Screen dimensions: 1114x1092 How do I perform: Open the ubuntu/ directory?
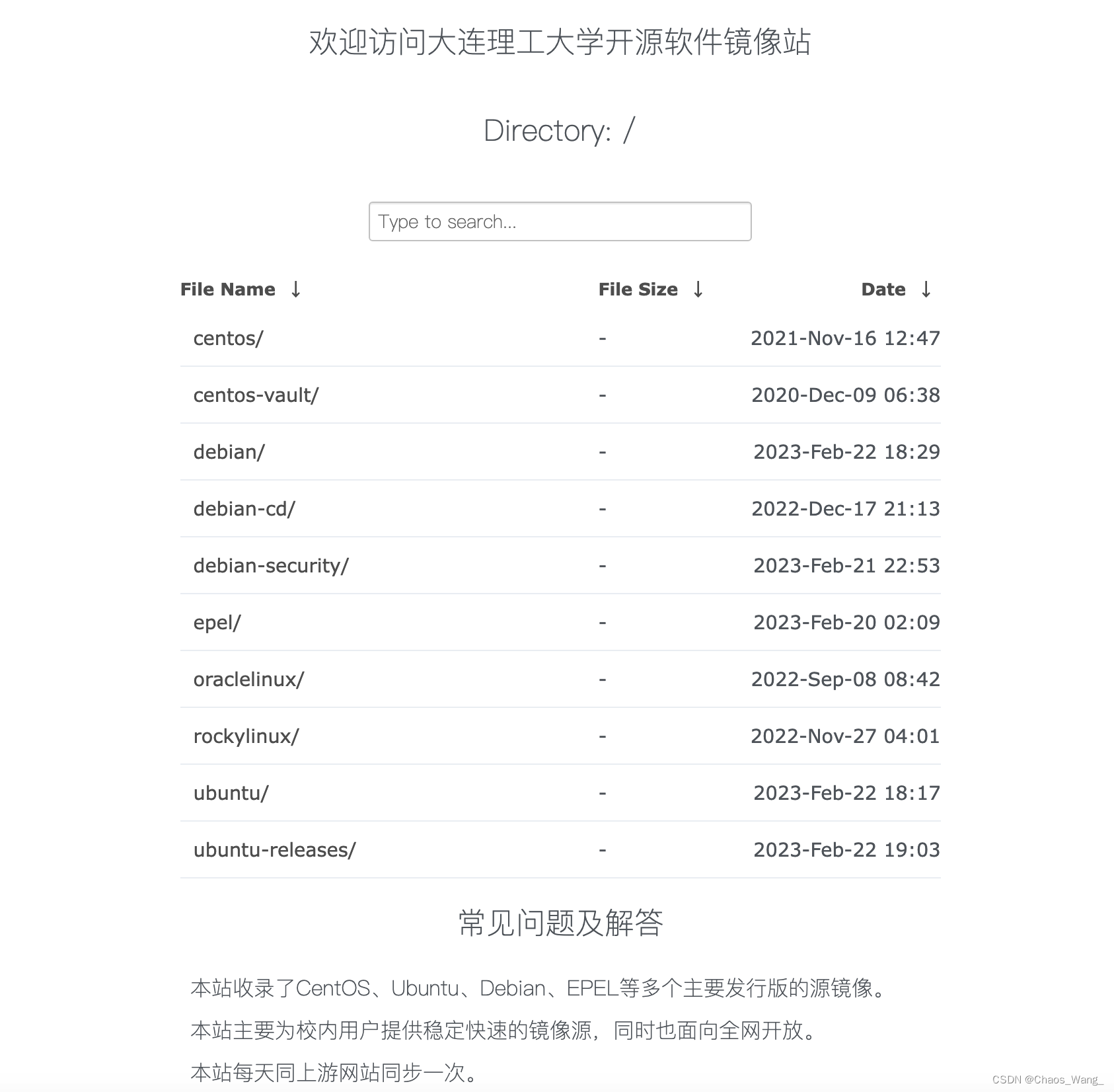point(231,793)
